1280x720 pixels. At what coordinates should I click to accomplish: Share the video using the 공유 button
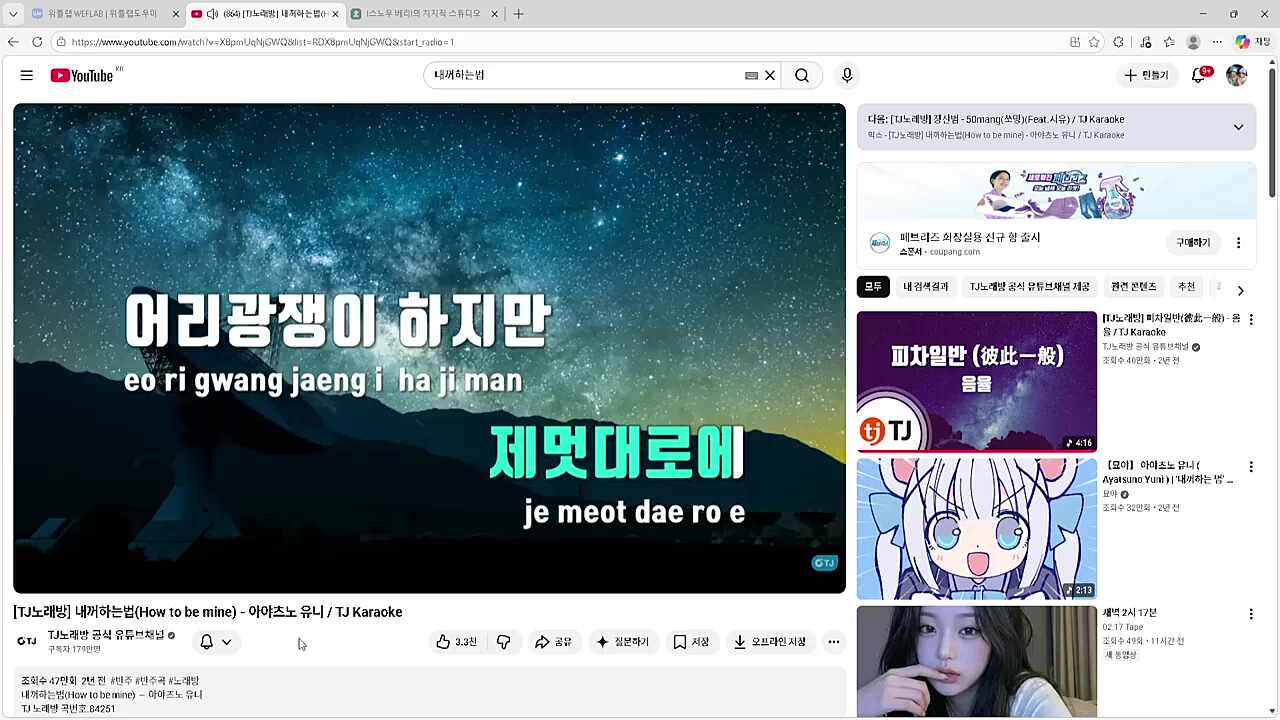pos(553,642)
